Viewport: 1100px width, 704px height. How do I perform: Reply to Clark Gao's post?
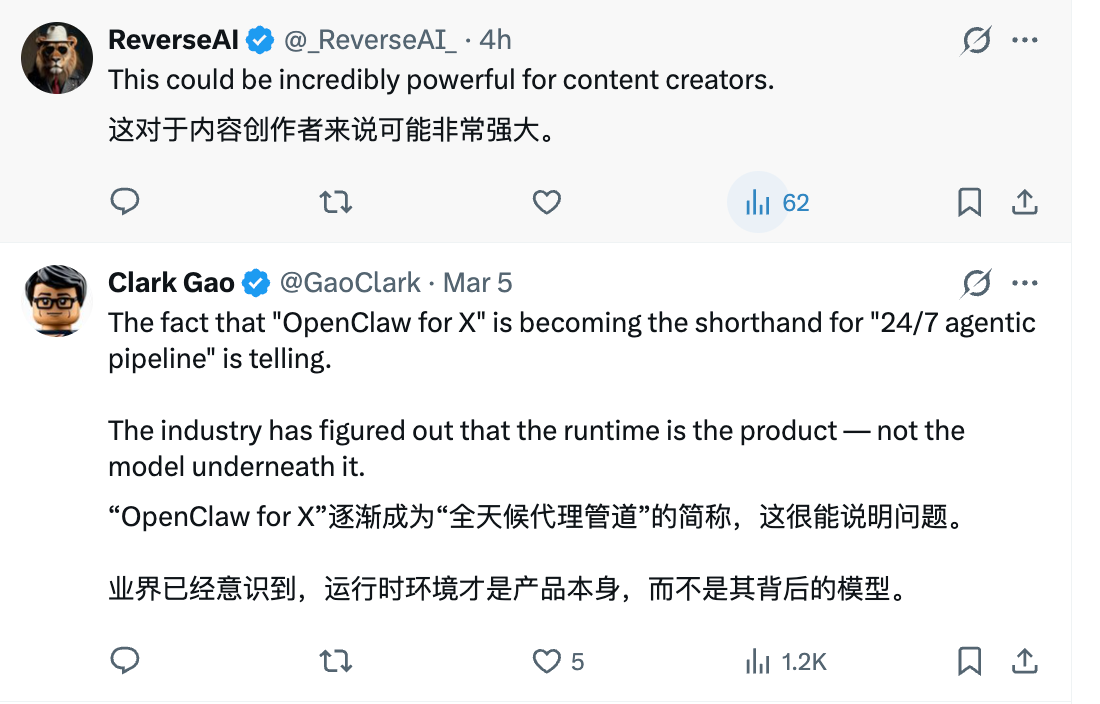click(x=124, y=661)
